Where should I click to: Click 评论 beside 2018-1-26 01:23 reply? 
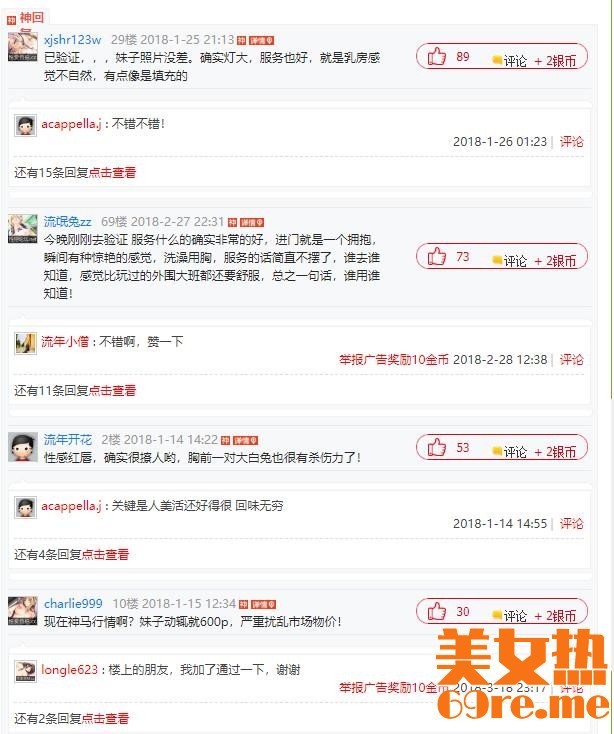click(x=571, y=142)
